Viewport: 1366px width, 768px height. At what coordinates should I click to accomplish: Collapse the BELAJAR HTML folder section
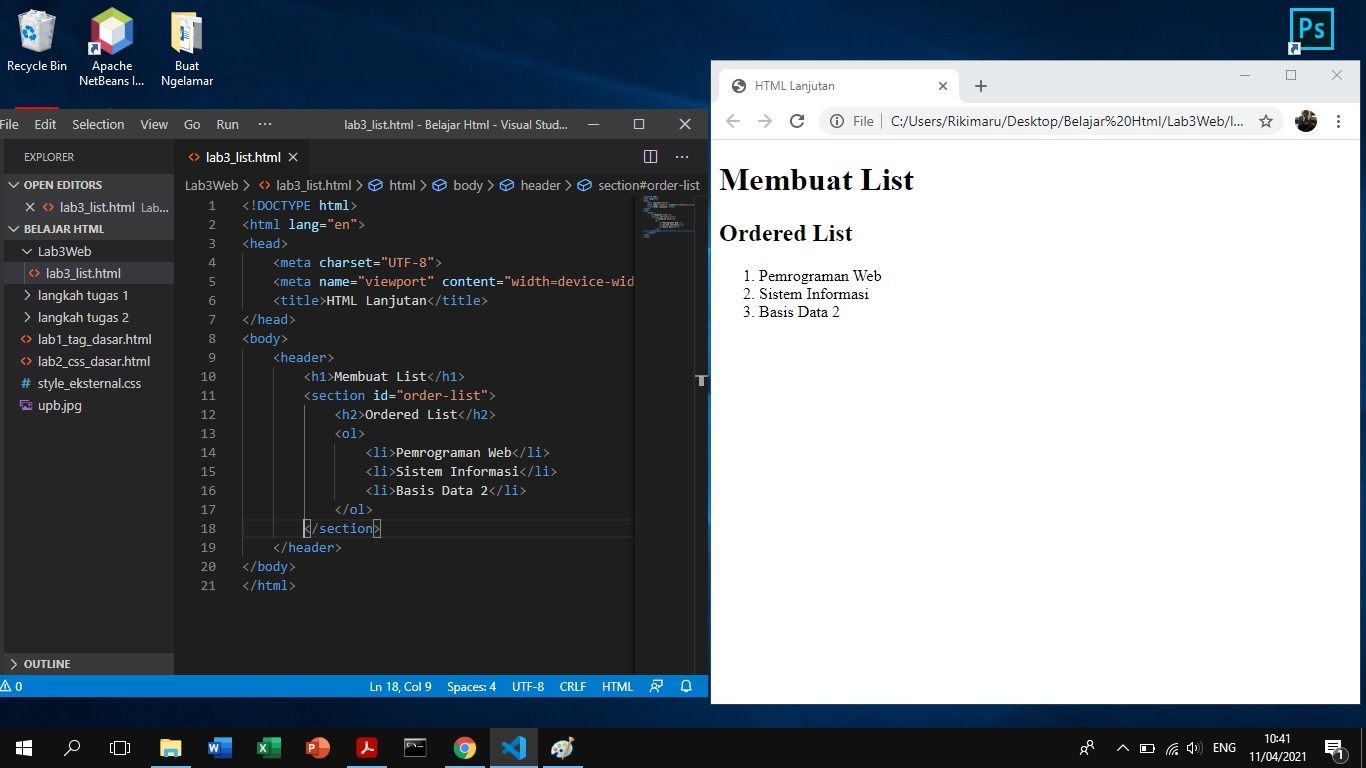point(87,229)
